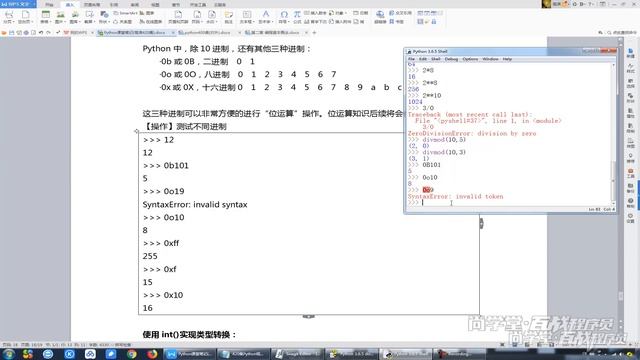Click the WPS document vertical scrollbar
The width and height of the screenshot is (640, 360).
coord(621,188)
